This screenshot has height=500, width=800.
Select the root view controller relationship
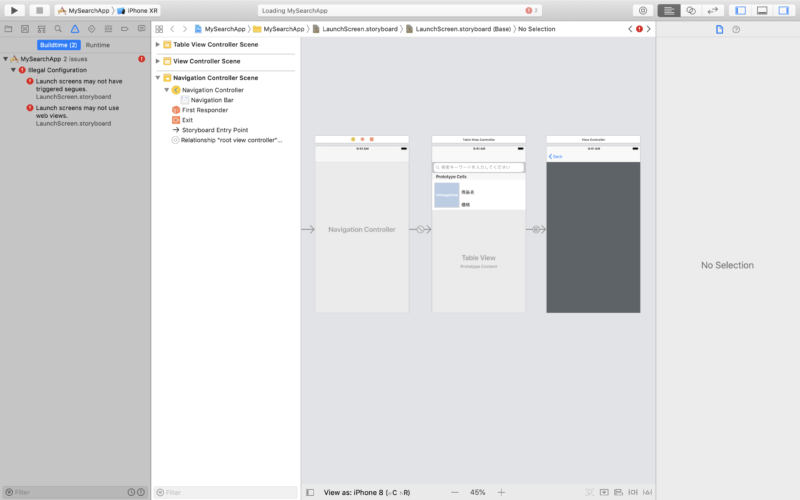pyautogui.click(x=231, y=140)
